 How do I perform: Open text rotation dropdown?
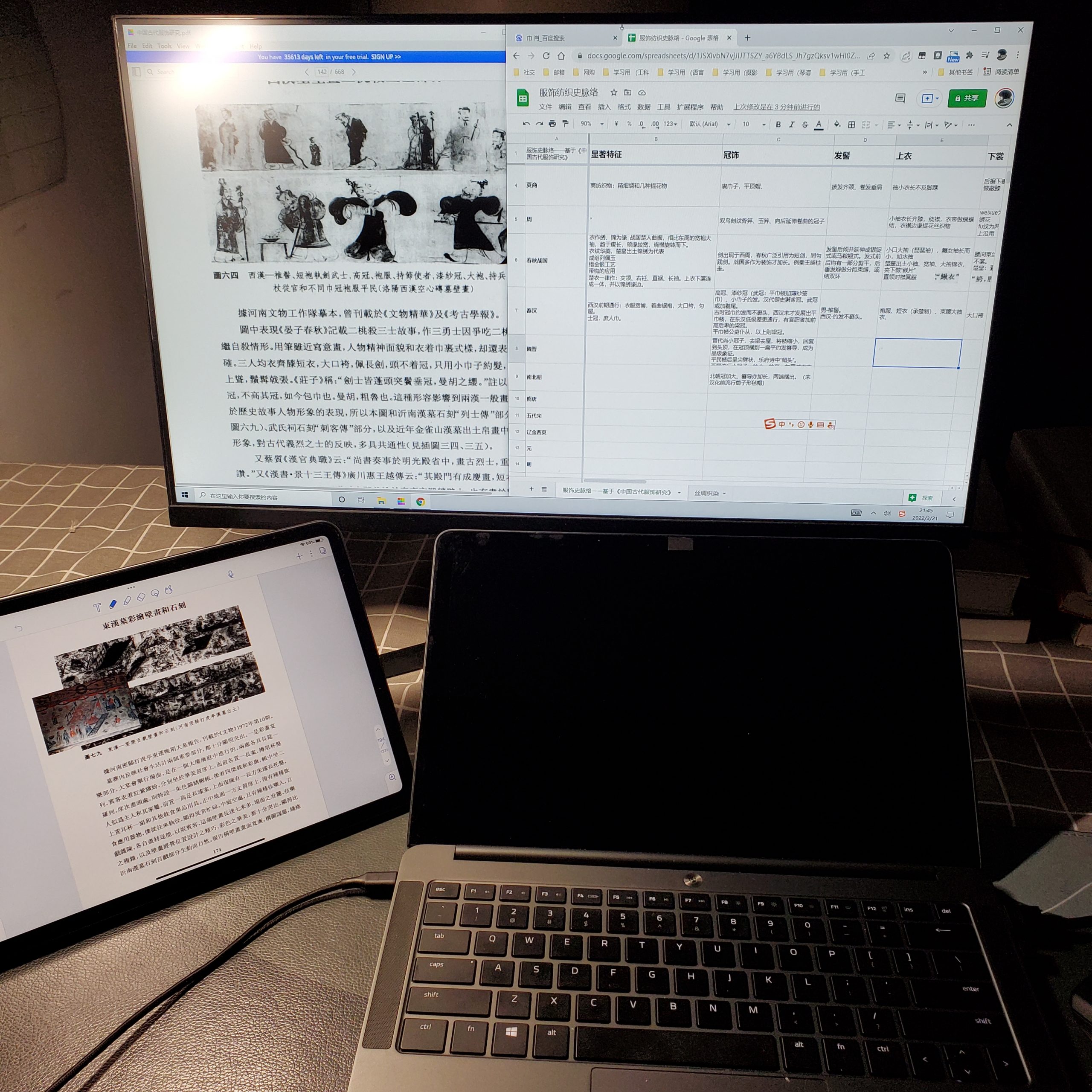tap(951, 125)
